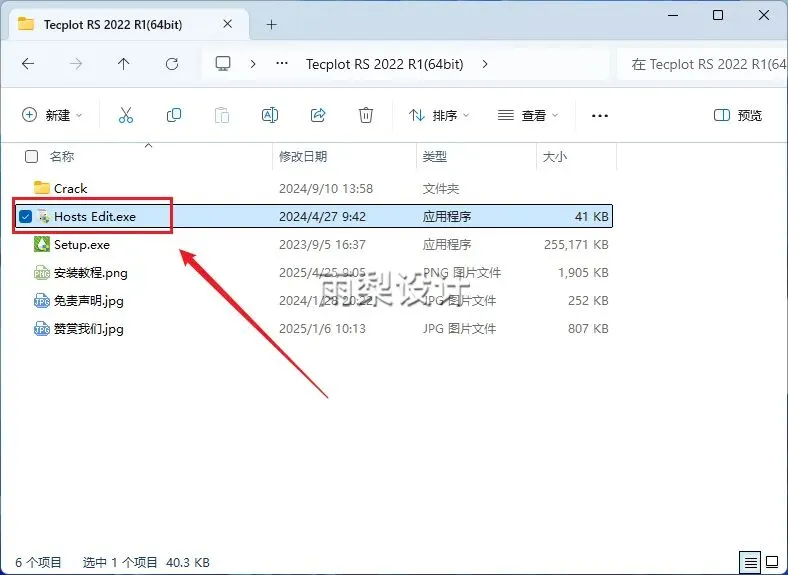Select the Setup.exe application icon
The image size is (788, 575).
(x=41, y=244)
